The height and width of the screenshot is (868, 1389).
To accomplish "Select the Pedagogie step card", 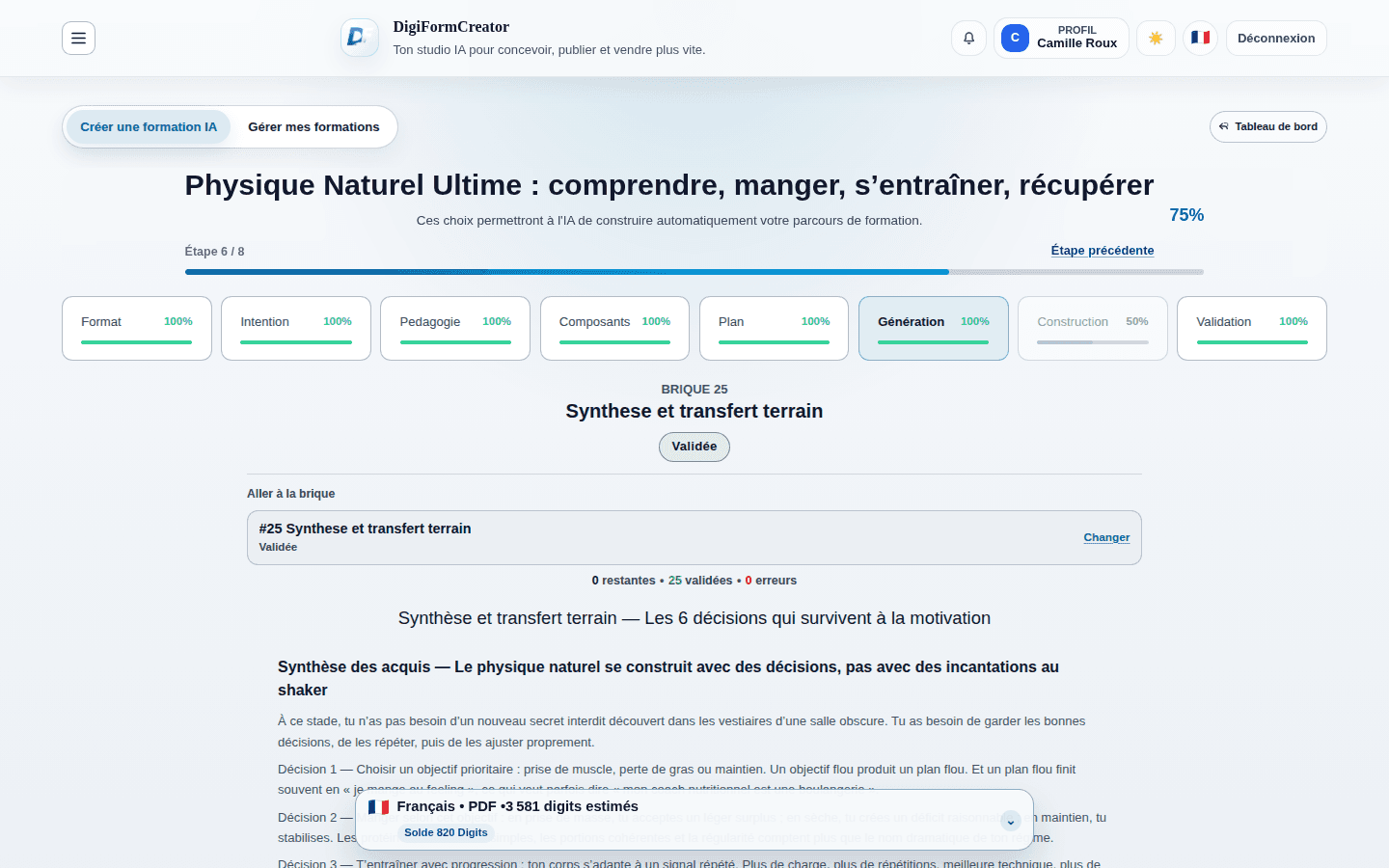I will pyautogui.click(x=455, y=329).
